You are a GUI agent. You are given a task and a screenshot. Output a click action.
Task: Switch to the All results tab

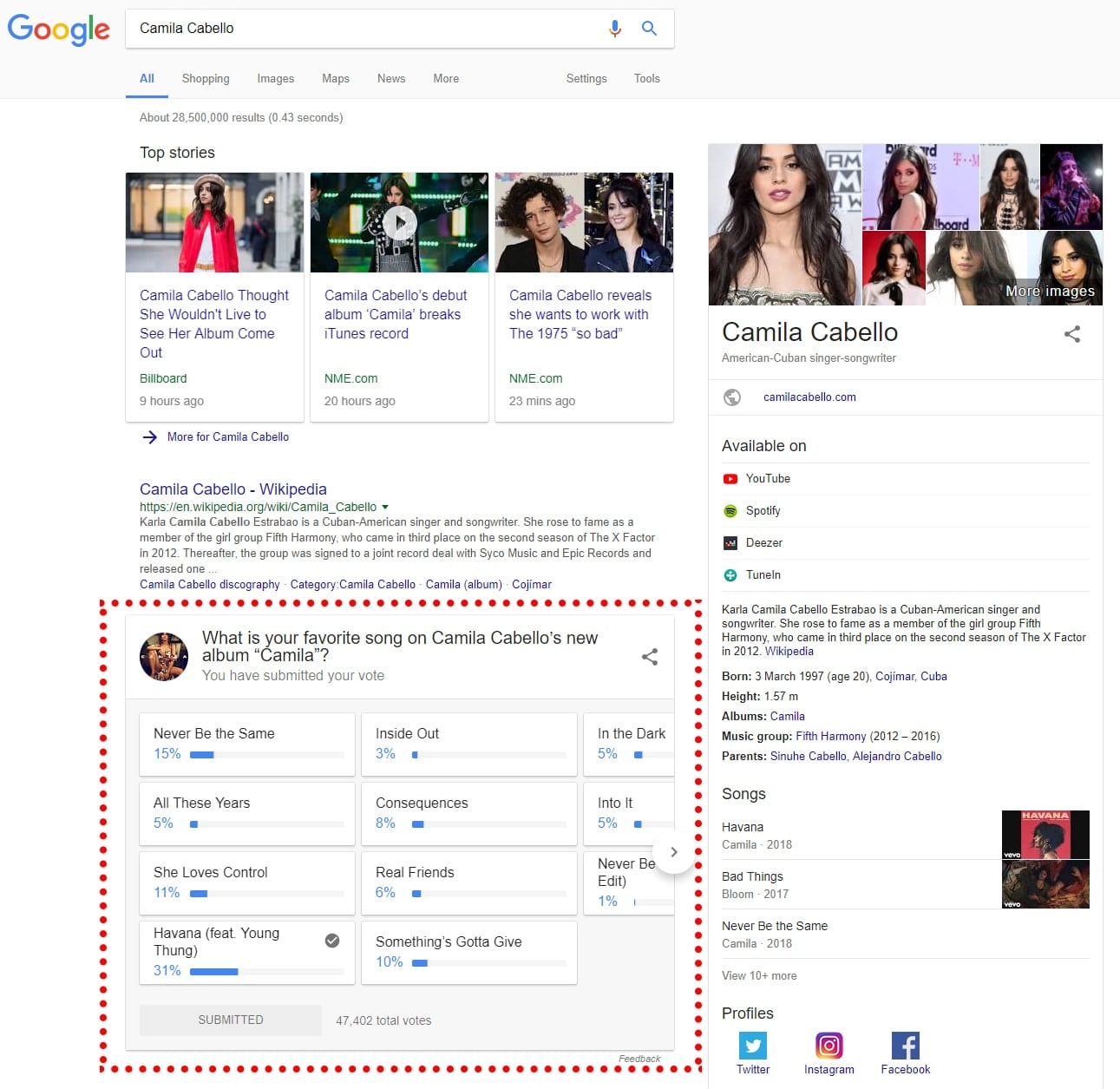[147, 78]
